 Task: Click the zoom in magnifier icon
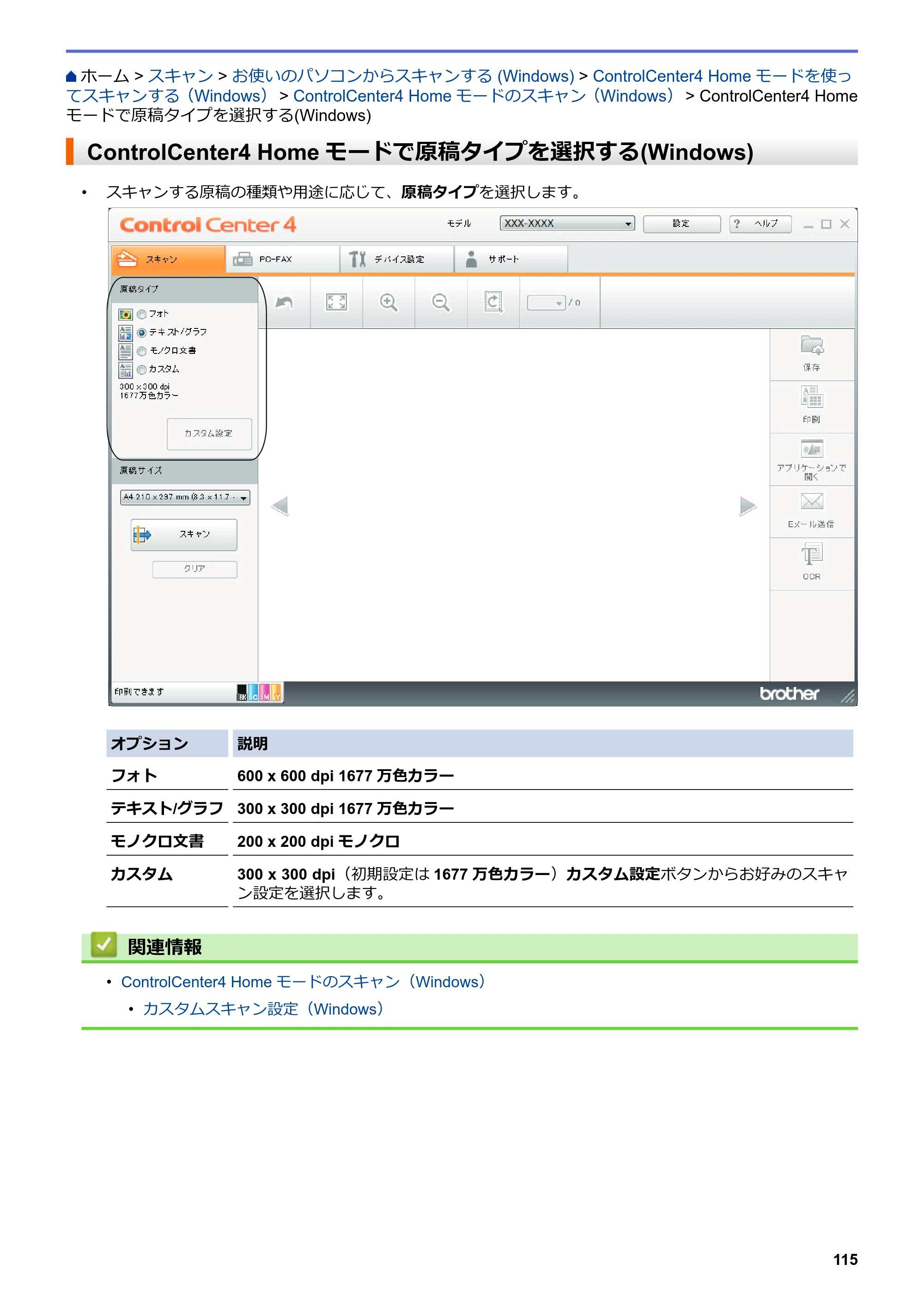coord(389,302)
